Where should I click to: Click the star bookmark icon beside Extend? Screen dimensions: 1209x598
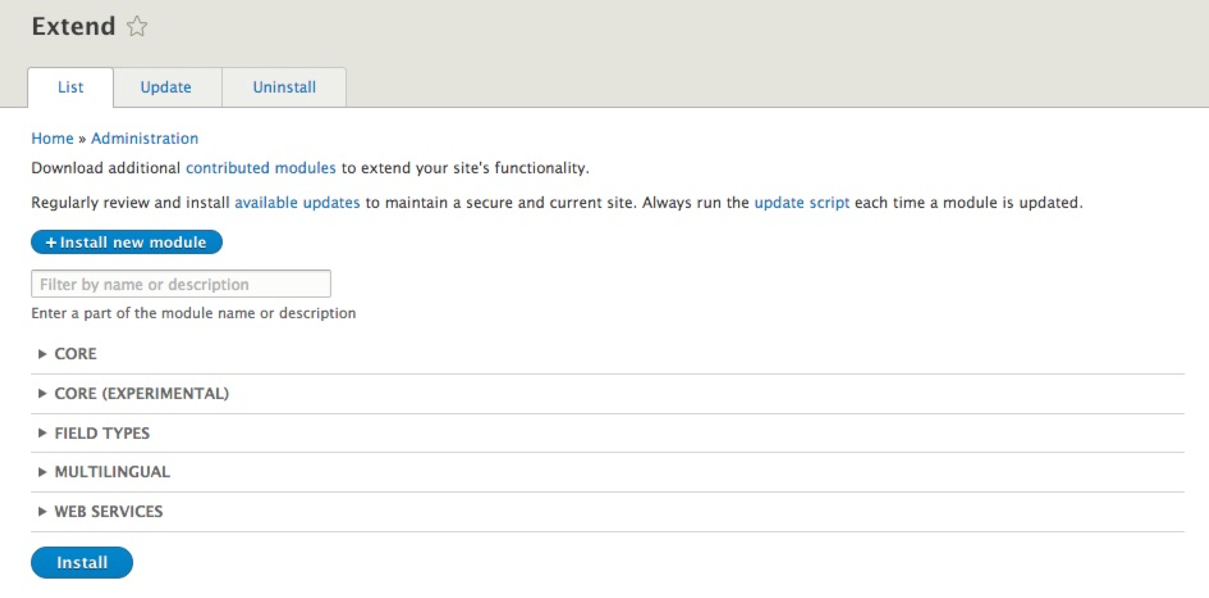[x=137, y=28]
